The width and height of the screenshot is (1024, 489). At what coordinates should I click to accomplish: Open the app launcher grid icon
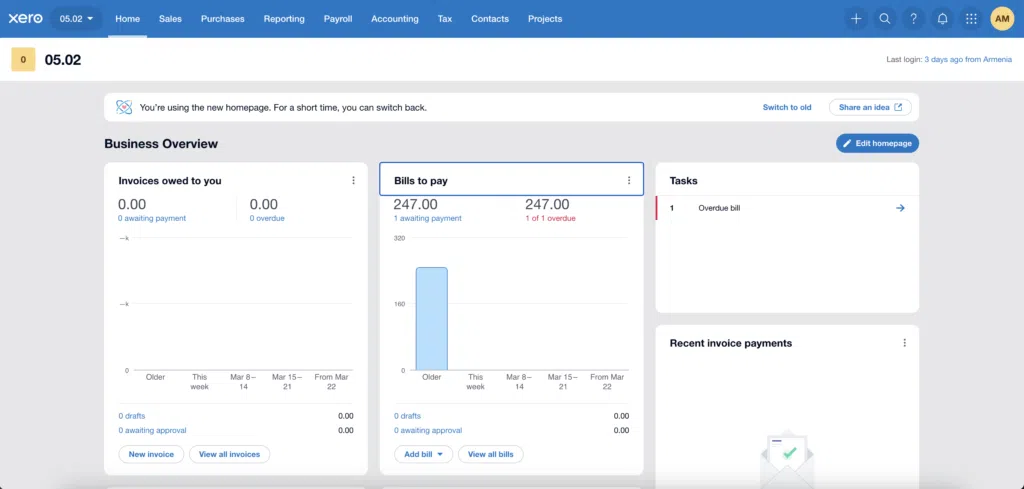tap(971, 19)
